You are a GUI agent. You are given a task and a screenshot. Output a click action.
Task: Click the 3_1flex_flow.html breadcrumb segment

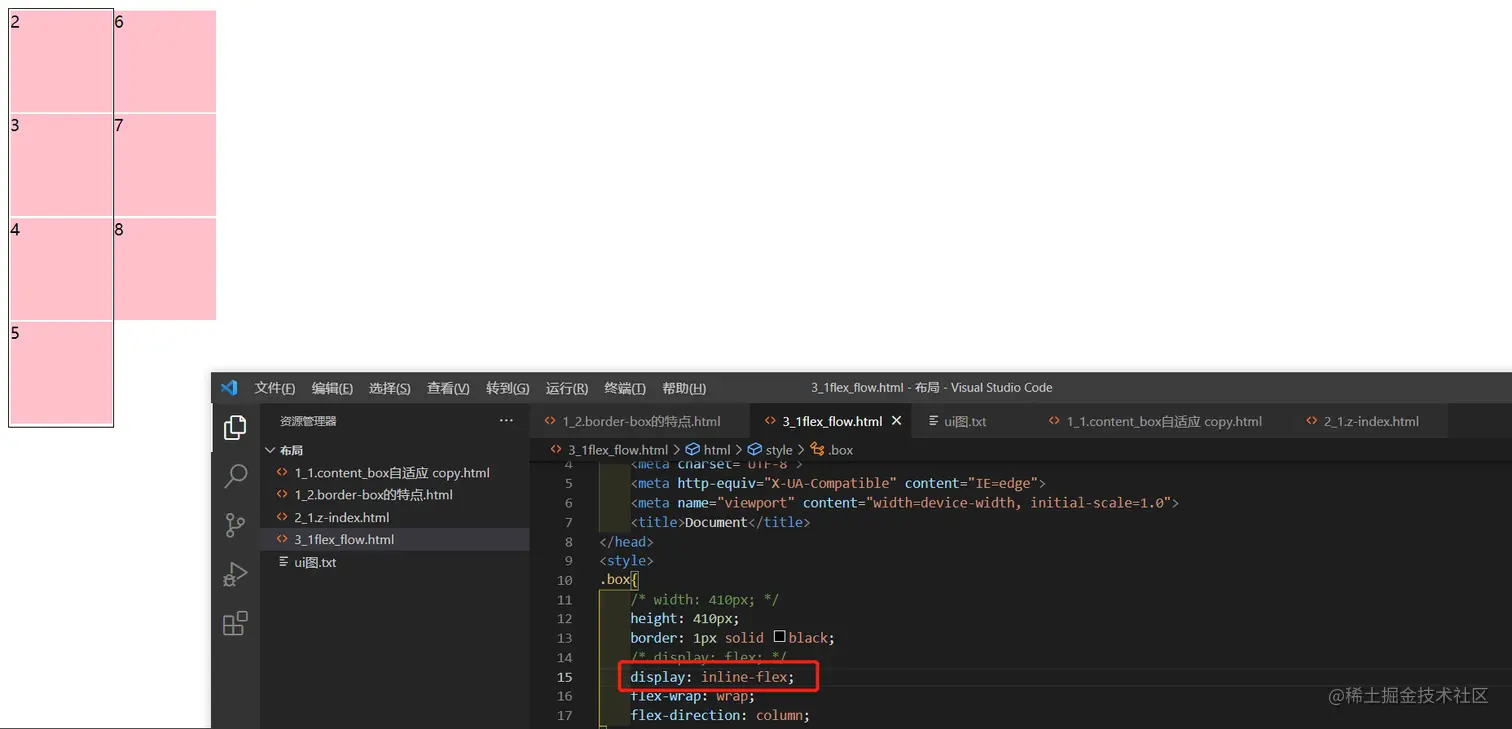pos(610,450)
